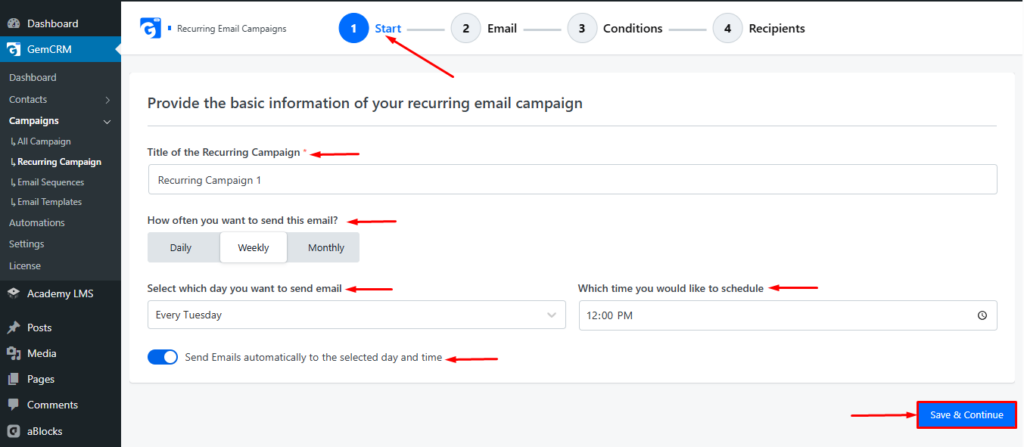Viewport: 1024px width, 447px height.
Task: Click step 2 circle in wizard
Action: click(466, 29)
